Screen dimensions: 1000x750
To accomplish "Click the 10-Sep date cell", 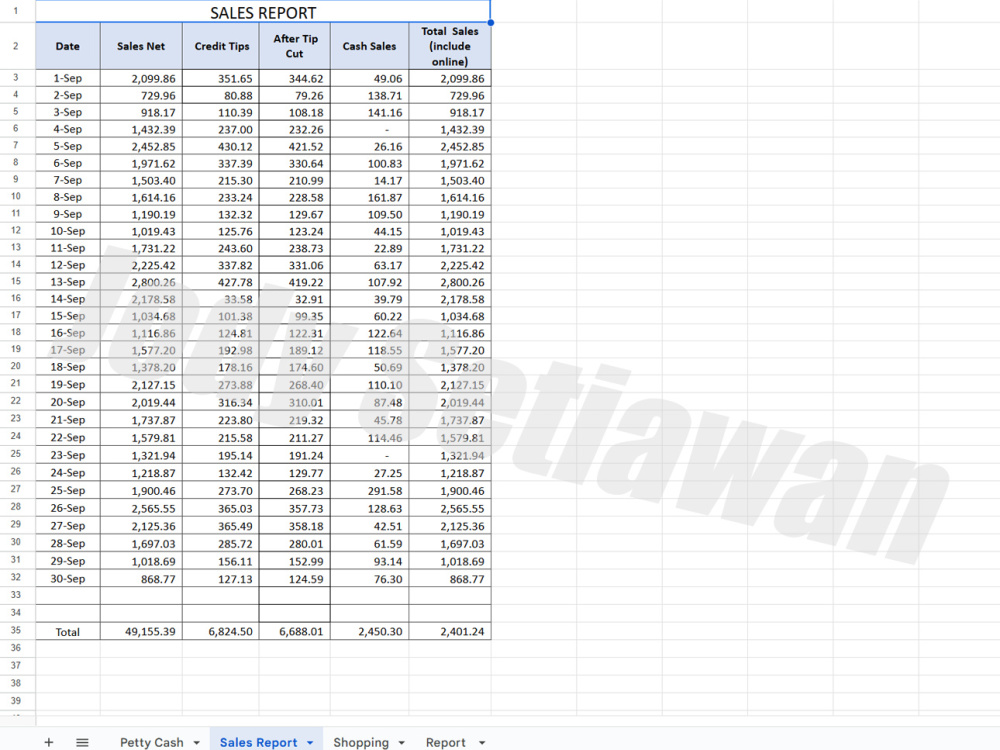I will click(x=68, y=232).
